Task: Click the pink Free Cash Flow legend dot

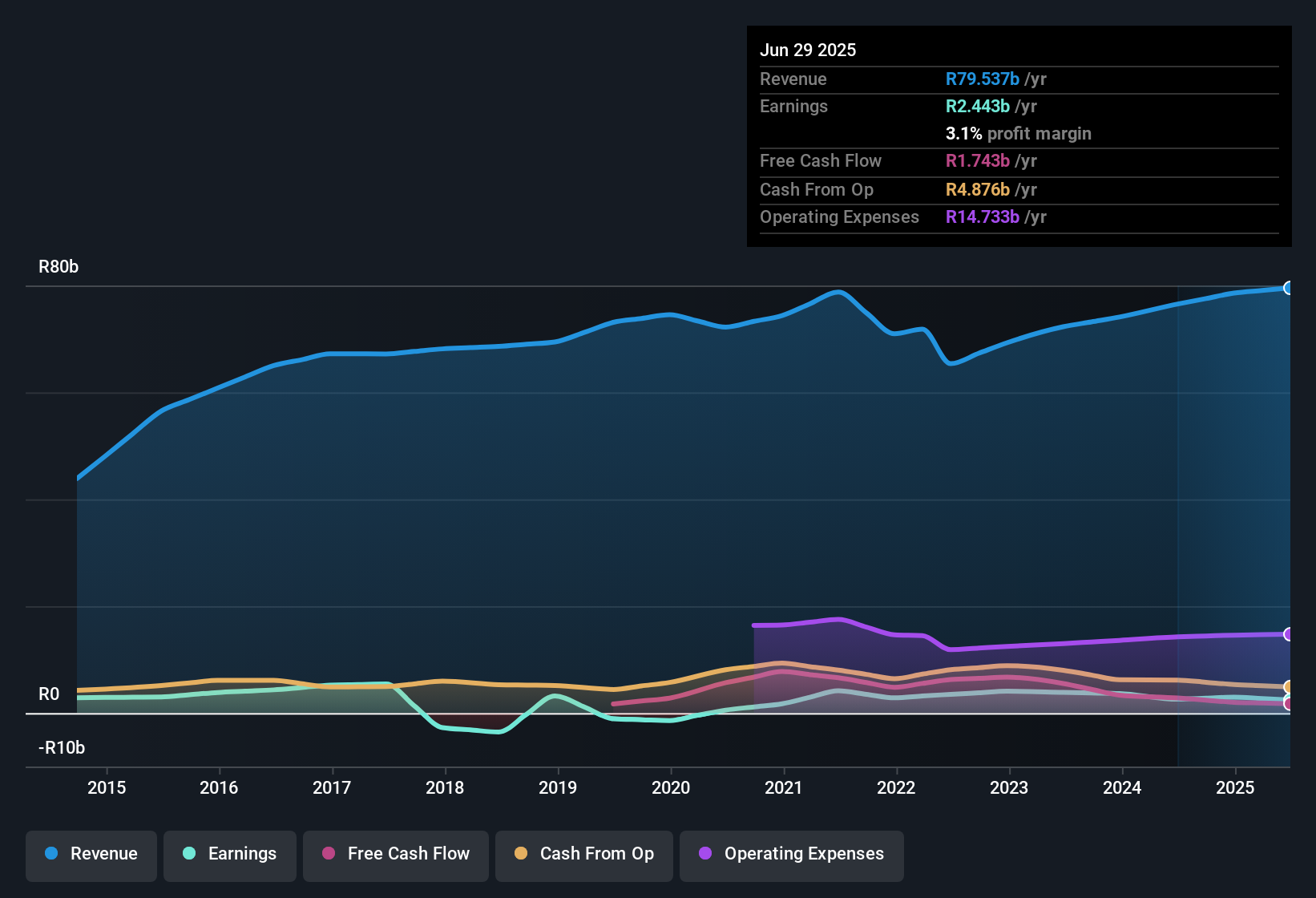Action: [x=329, y=854]
